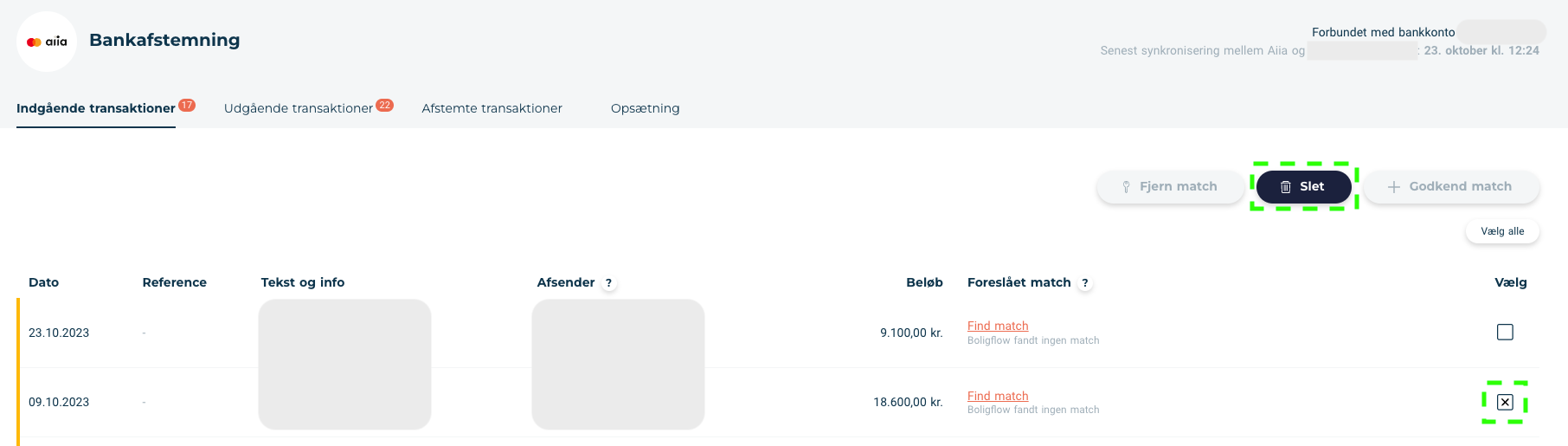Click Find match for the 18.600,00 kr. row
The width and height of the screenshot is (1568, 446).
[x=998, y=396]
